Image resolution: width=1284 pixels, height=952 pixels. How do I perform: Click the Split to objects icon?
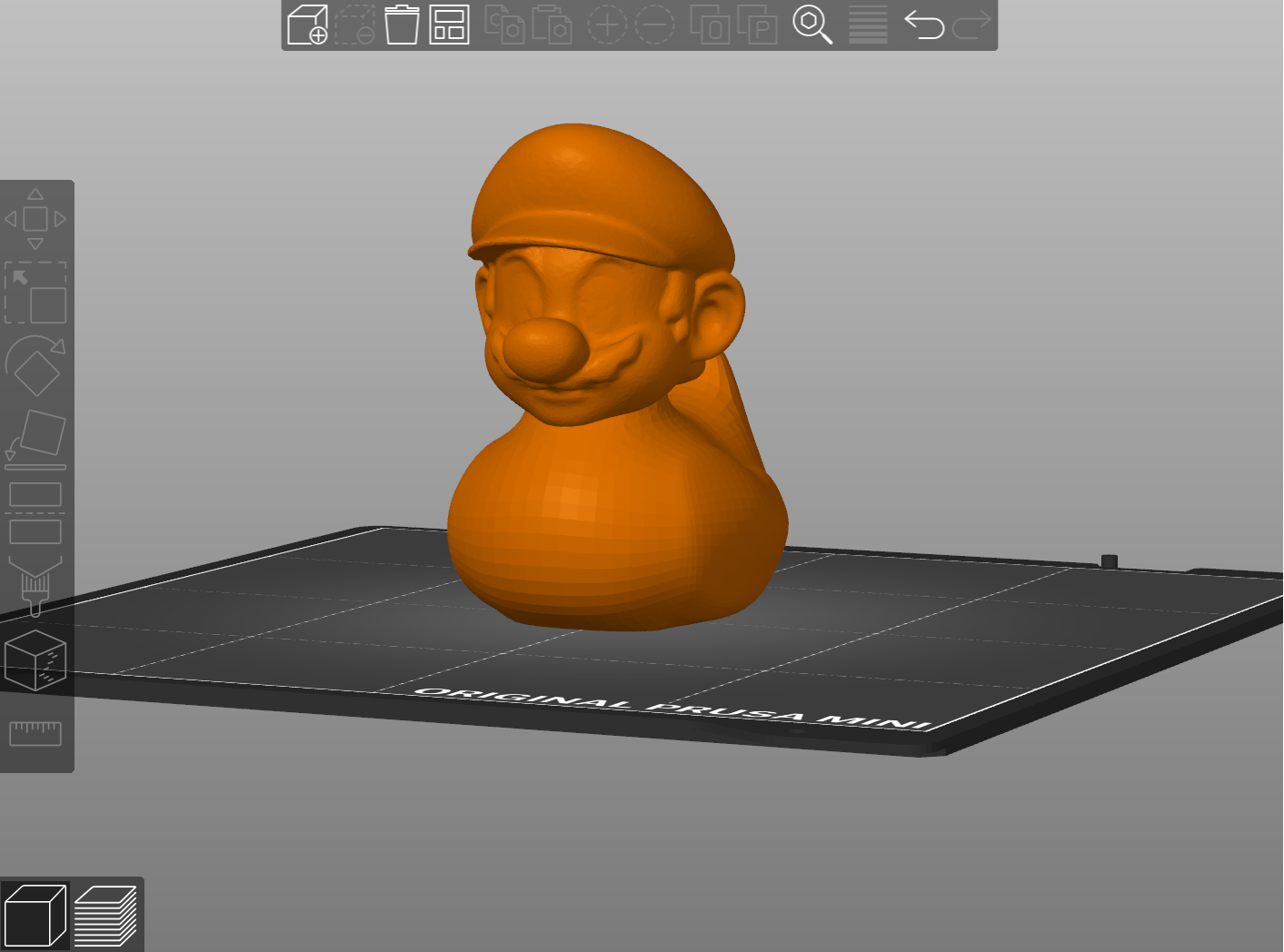(x=710, y=25)
